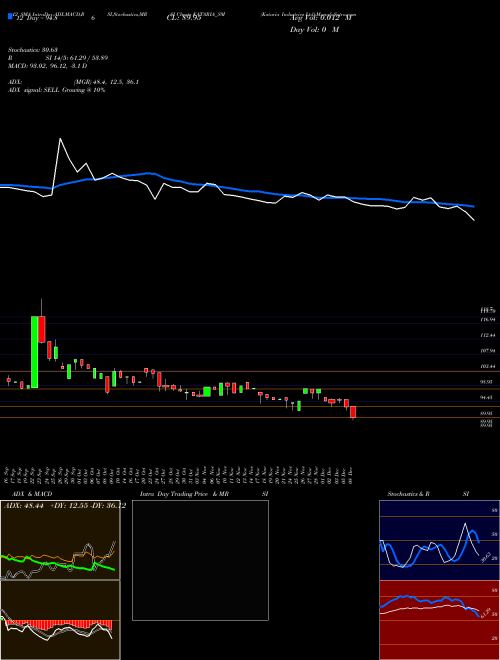The image size is (500, 660).
Task: Click the 'Avg Vol: 0.012 M' label
Action: coord(321,18)
